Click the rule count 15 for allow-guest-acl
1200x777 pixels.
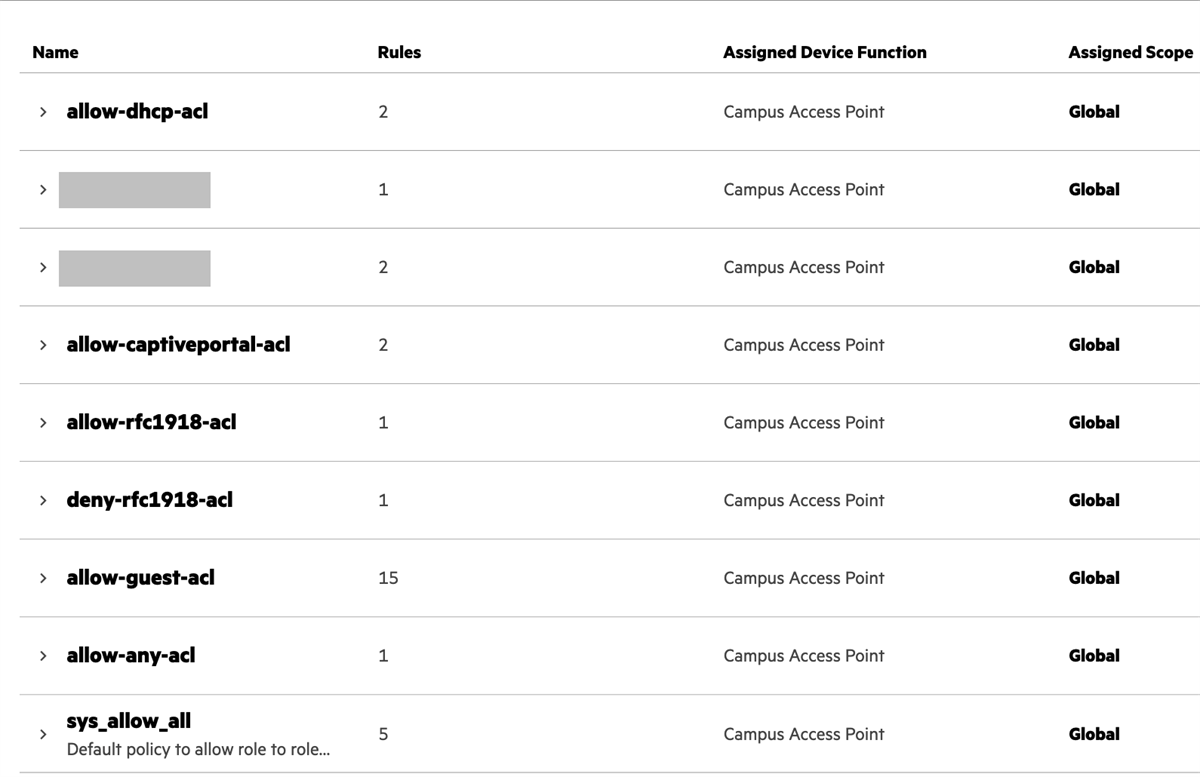tap(388, 578)
